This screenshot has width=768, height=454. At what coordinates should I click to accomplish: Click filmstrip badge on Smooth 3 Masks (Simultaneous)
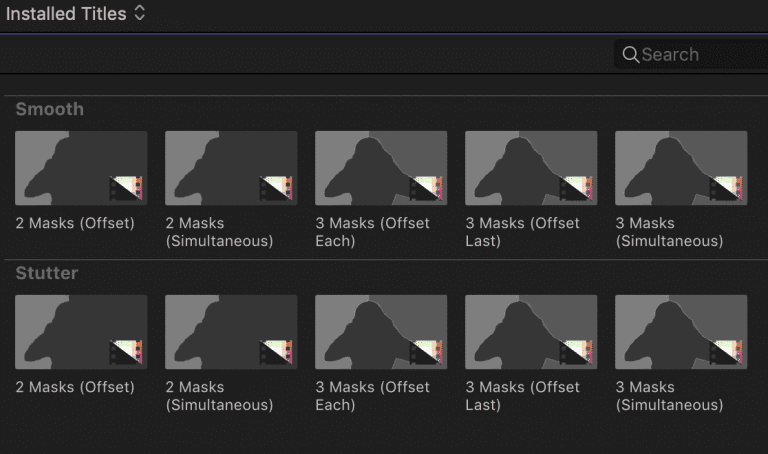(726, 189)
